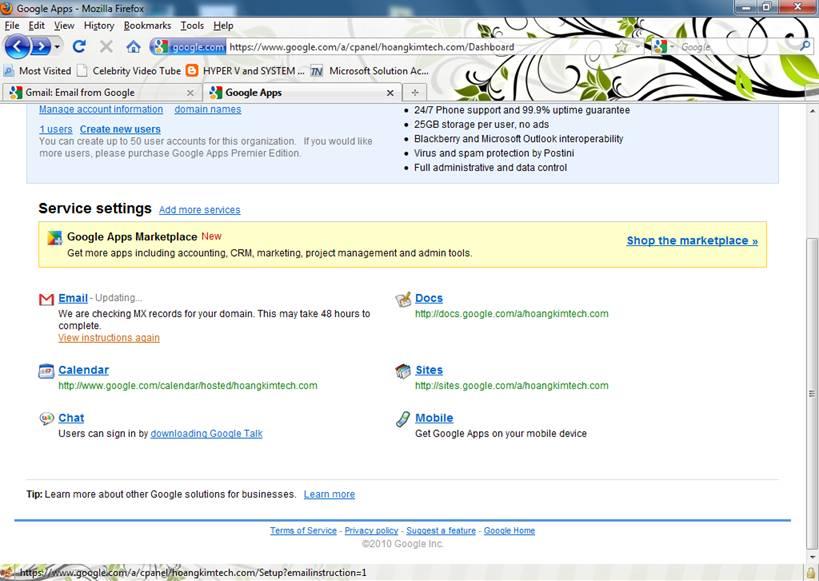Go forward with the Forward arrow button
This screenshot has height=581, width=819.
[x=41, y=47]
